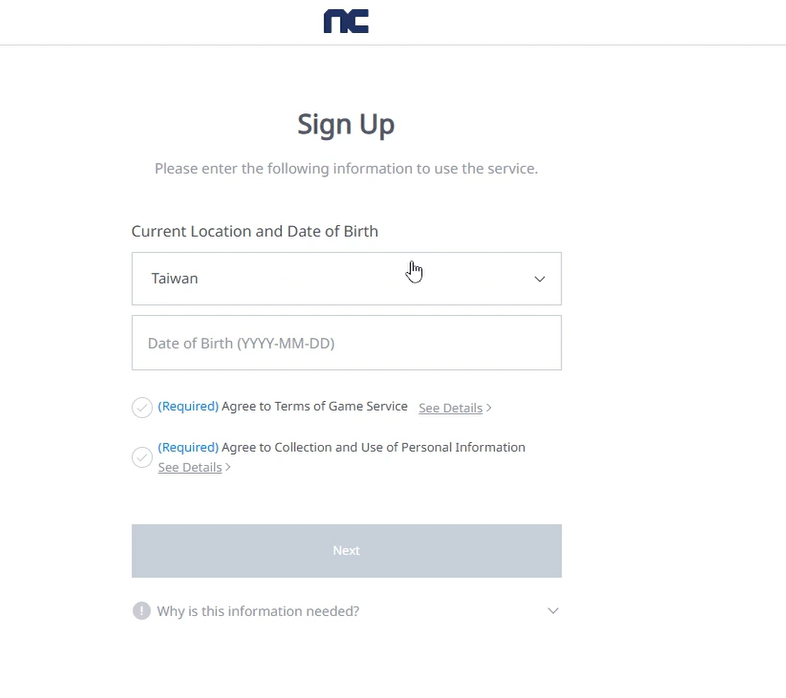
Task: Click the 'Please enter the following information' subtitle
Action: click(346, 169)
